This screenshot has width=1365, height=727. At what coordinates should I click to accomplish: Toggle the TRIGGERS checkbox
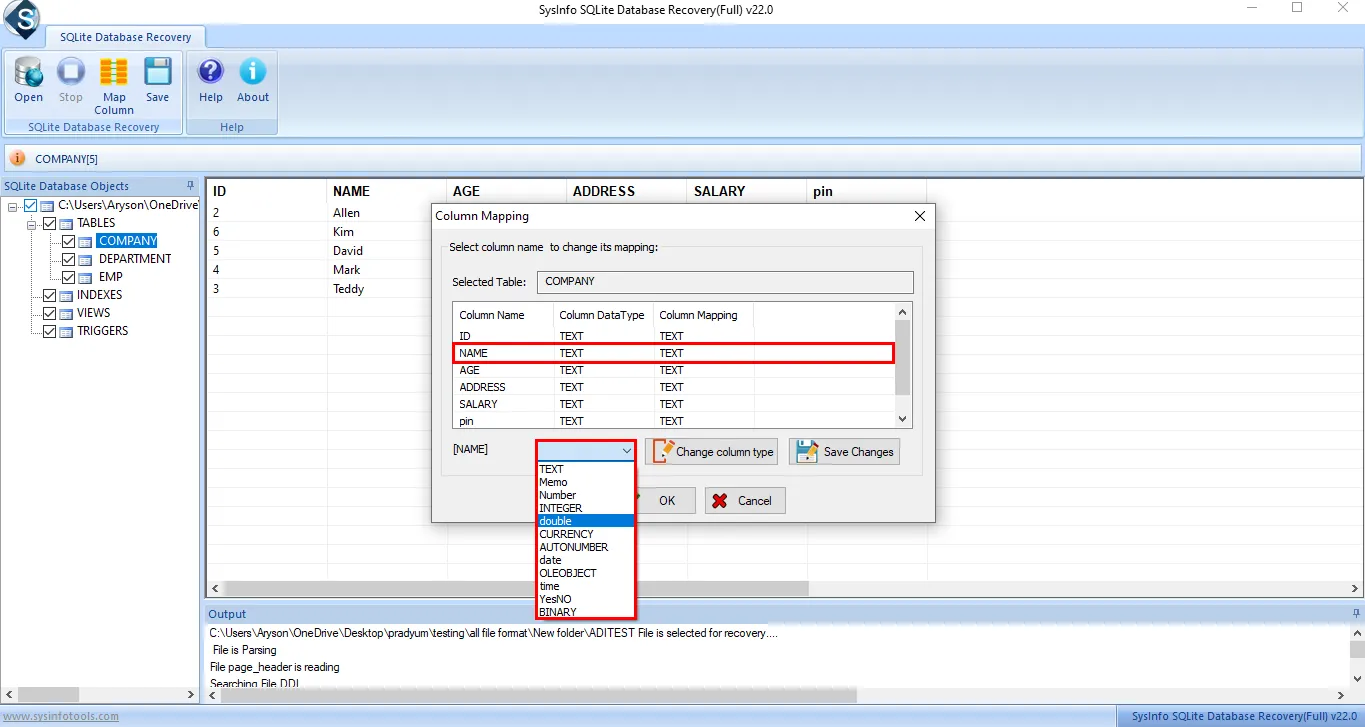[49, 331]
